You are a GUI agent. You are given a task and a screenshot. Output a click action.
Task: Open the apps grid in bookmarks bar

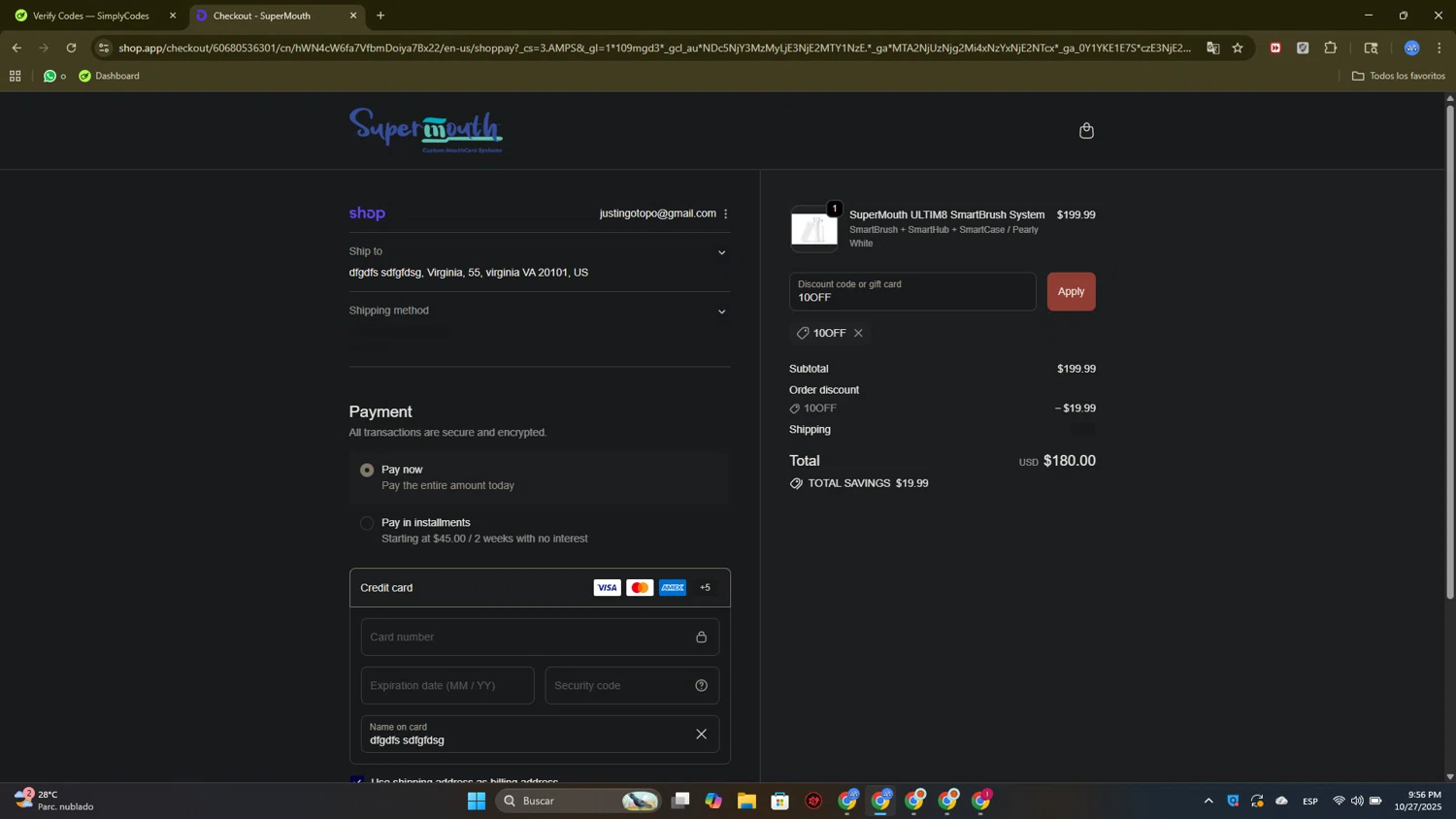click(15, 76)
